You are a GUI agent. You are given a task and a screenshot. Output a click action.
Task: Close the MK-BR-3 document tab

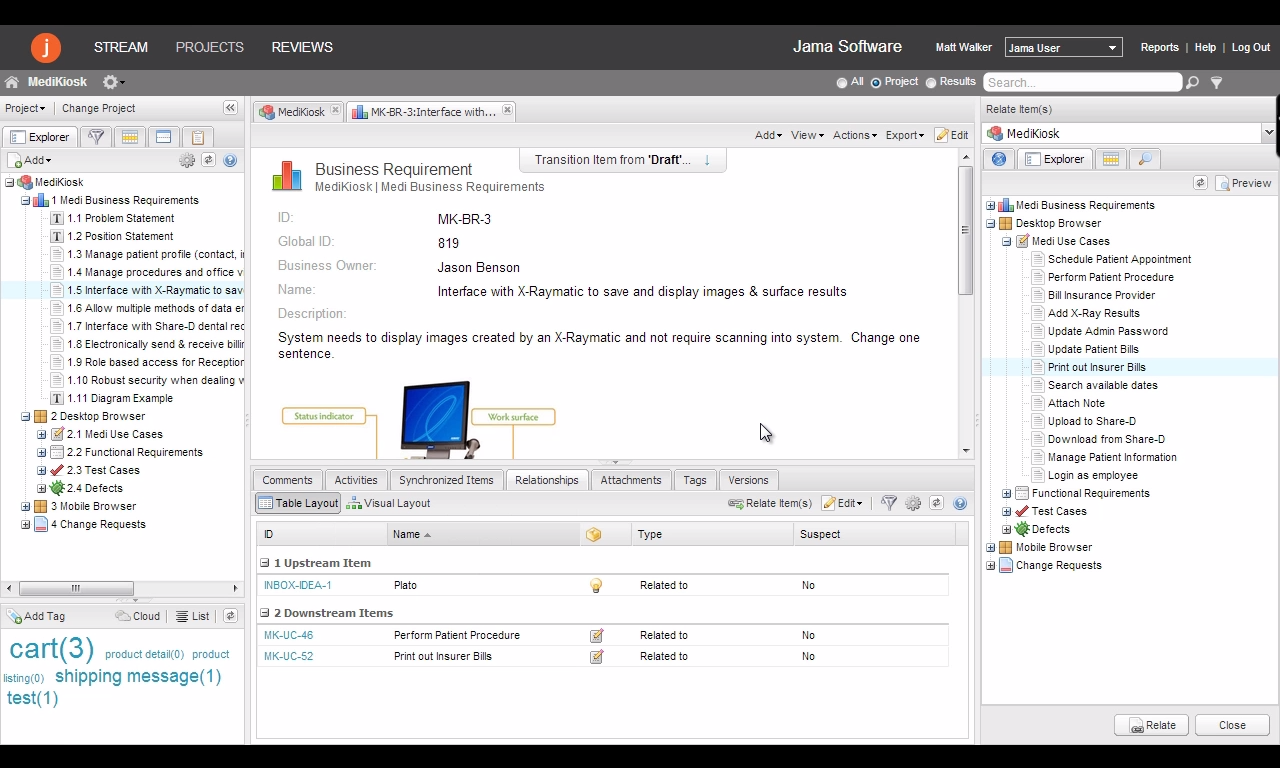click(x=507, y=111)
